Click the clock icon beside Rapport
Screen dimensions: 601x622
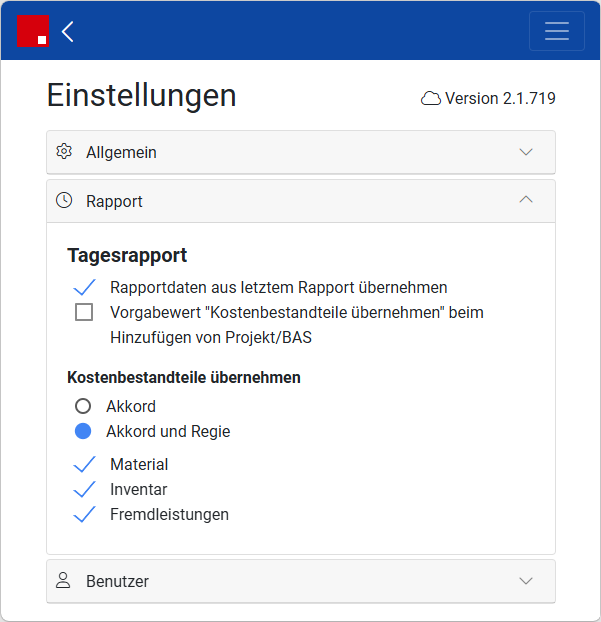(64, 200)
